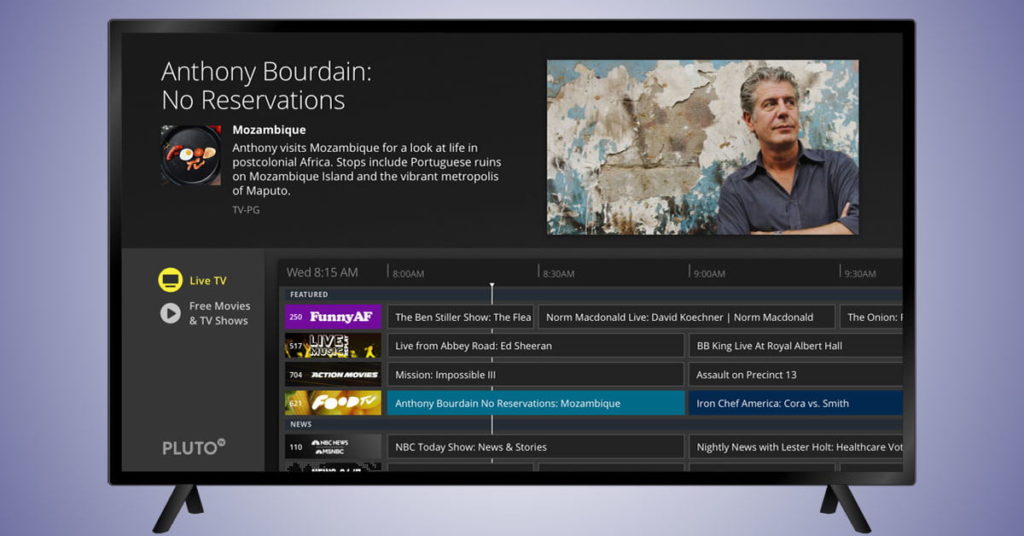Screen dimensions: 1024x536
Task: Select the Live TV icon
Action: 170,280
